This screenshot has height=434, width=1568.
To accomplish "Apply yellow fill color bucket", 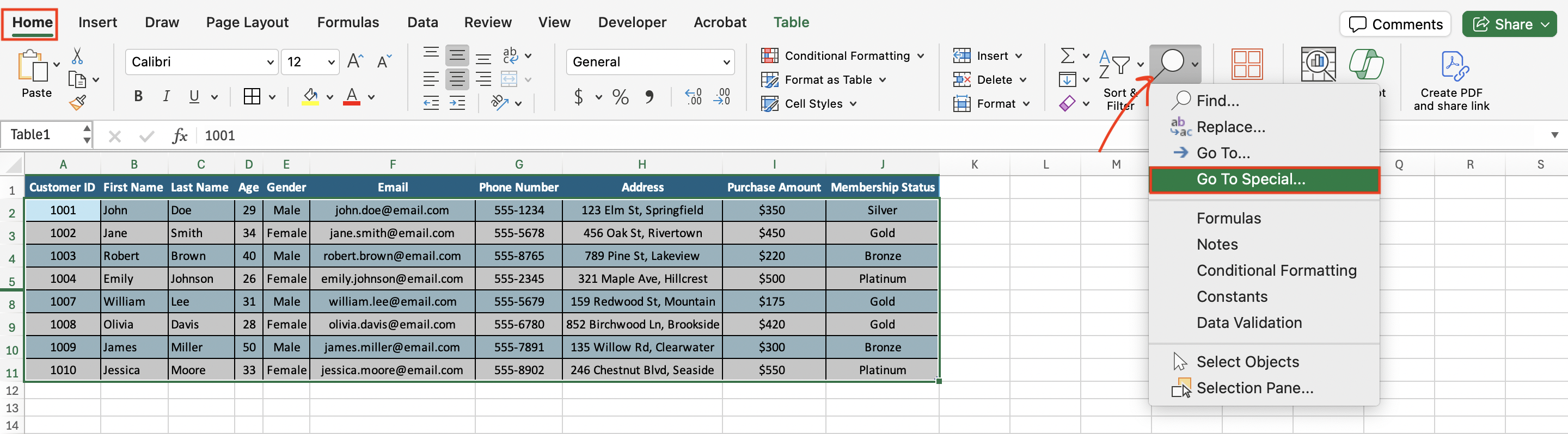I will click(x=310, y=96).
